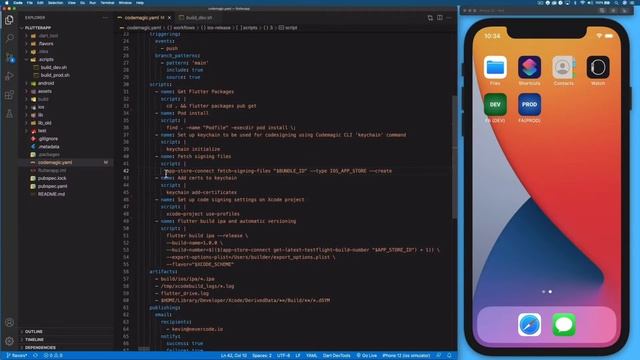Open pubspec.yaml in the explorer

52,186
